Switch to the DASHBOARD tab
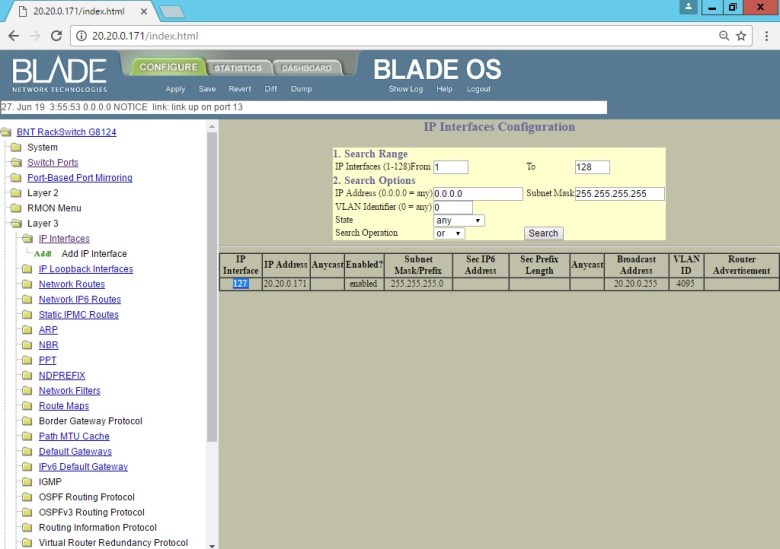Image resolution: width=780 pixels, height=549 pixels. (x=306, y=68)
